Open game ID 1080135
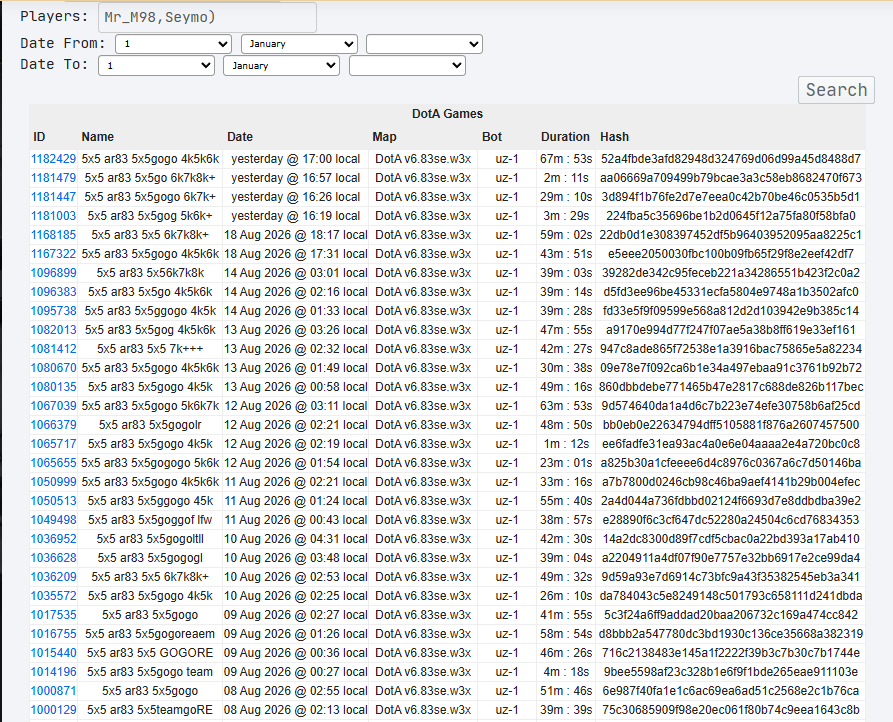 click(x=54, y=387)
